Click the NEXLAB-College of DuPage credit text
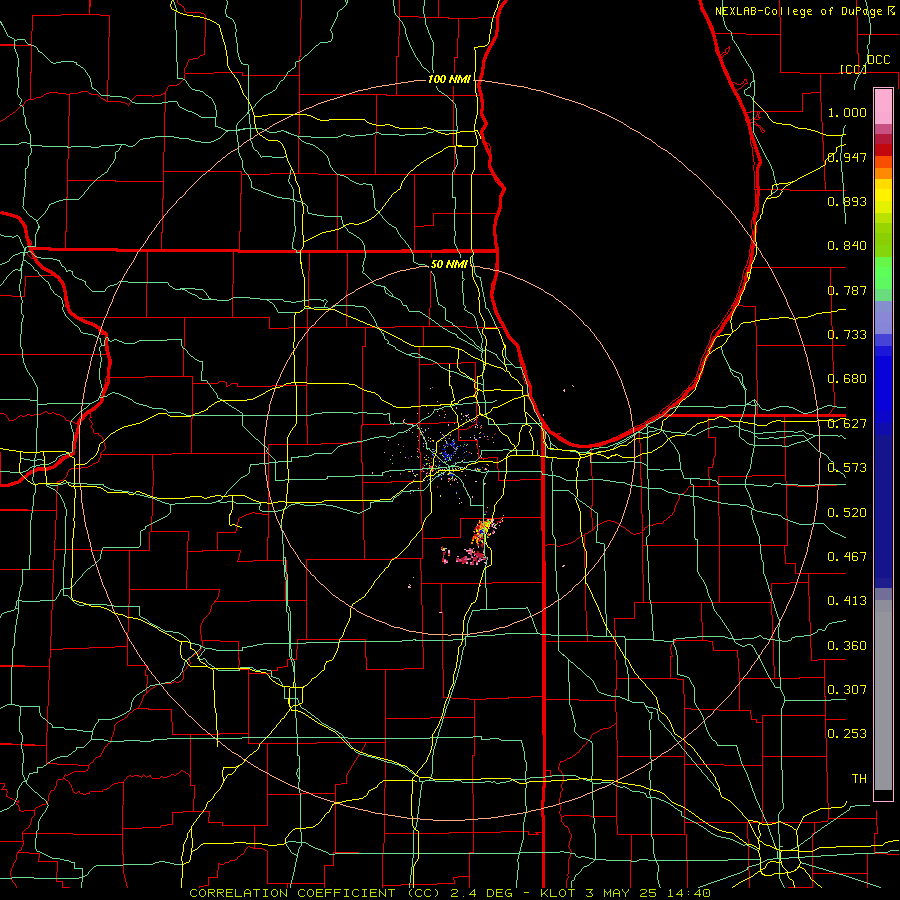 pyautogui.click(x=799, y=11)
